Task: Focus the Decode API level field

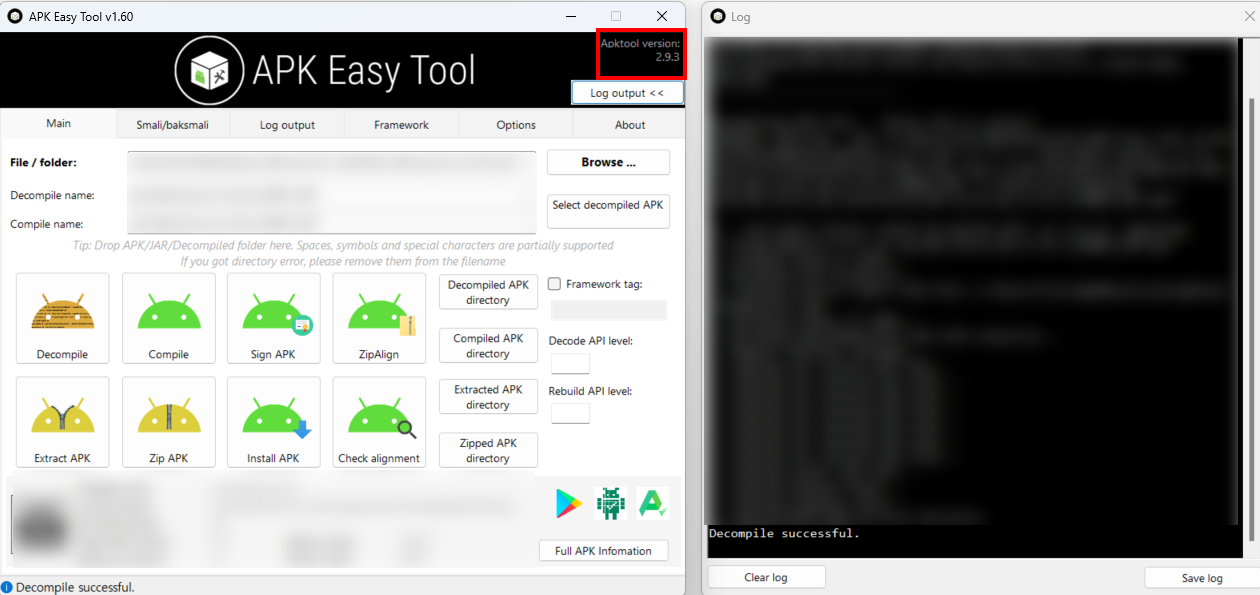Action: (570, 363)
